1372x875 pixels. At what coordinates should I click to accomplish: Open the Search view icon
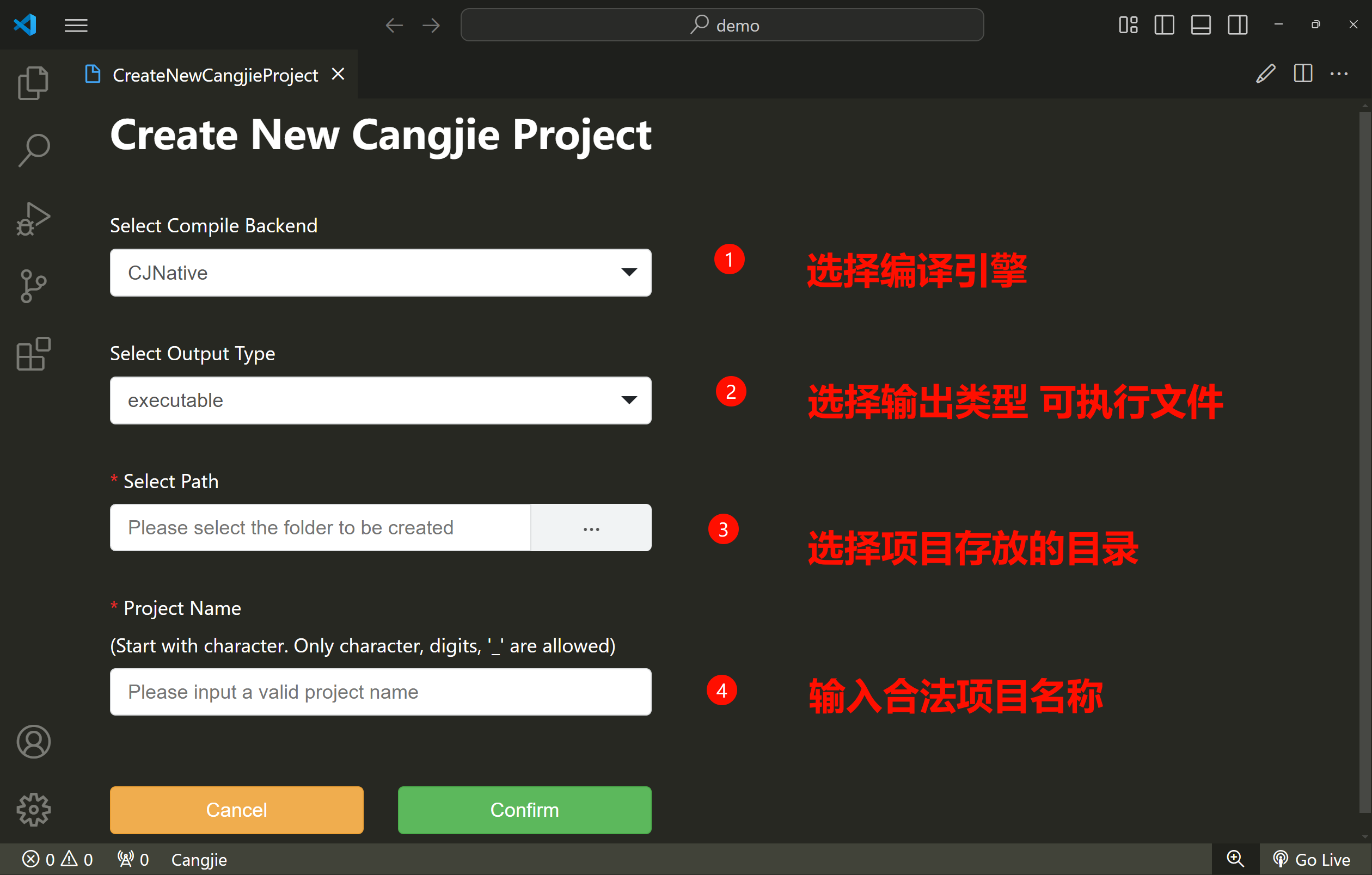pos(33,150)
